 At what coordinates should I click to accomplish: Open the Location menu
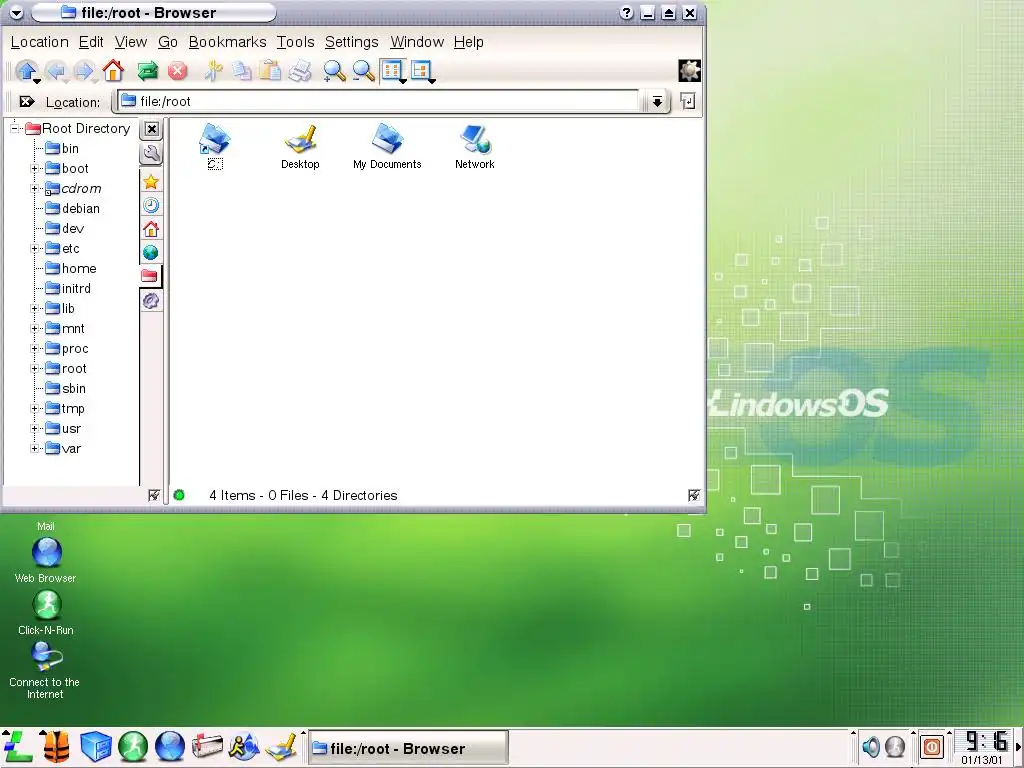click(x=39, y=42)
